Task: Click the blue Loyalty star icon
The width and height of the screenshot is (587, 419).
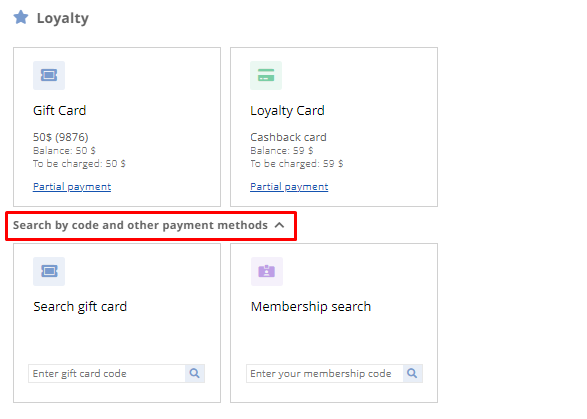Action: tap(21, 17)
